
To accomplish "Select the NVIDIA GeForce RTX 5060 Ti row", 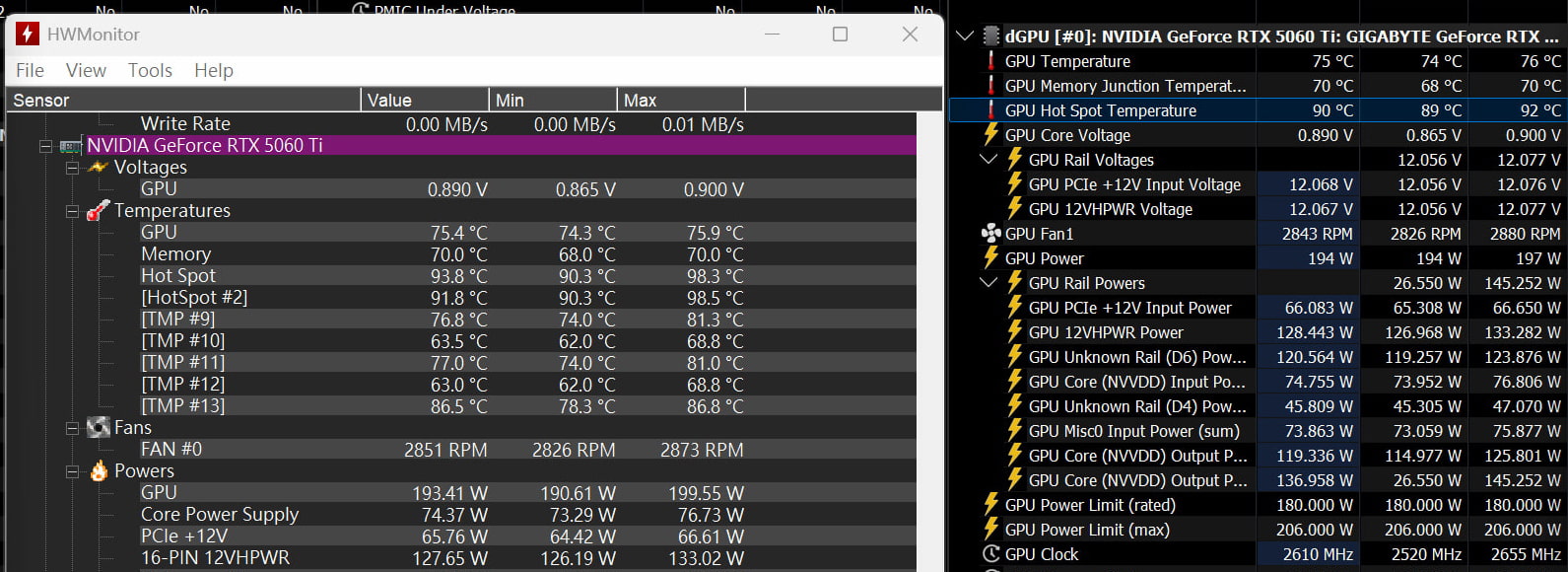I will point(502,145).
